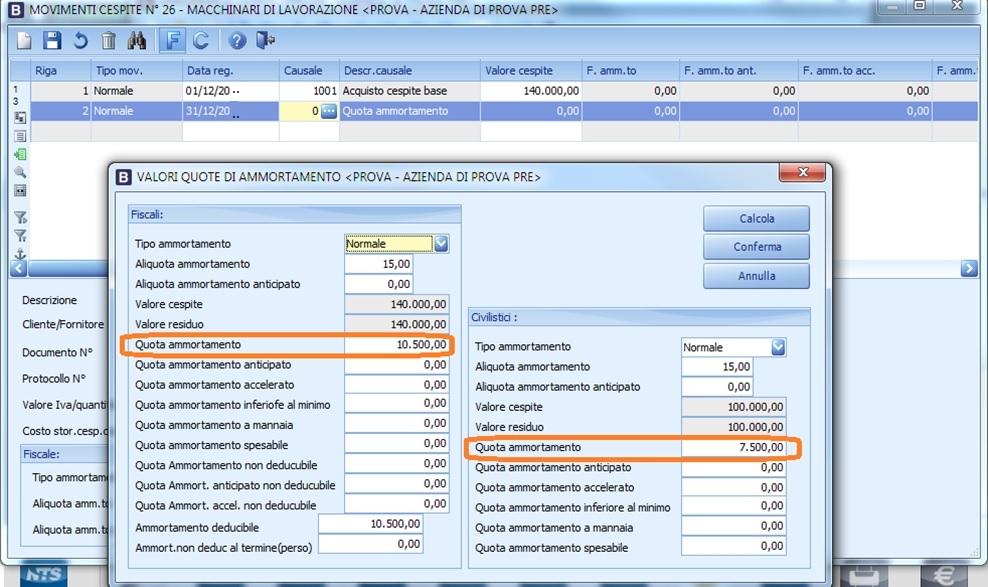Click the new document toolbar icon
The image size is (988, 587).
pos(24,41)
